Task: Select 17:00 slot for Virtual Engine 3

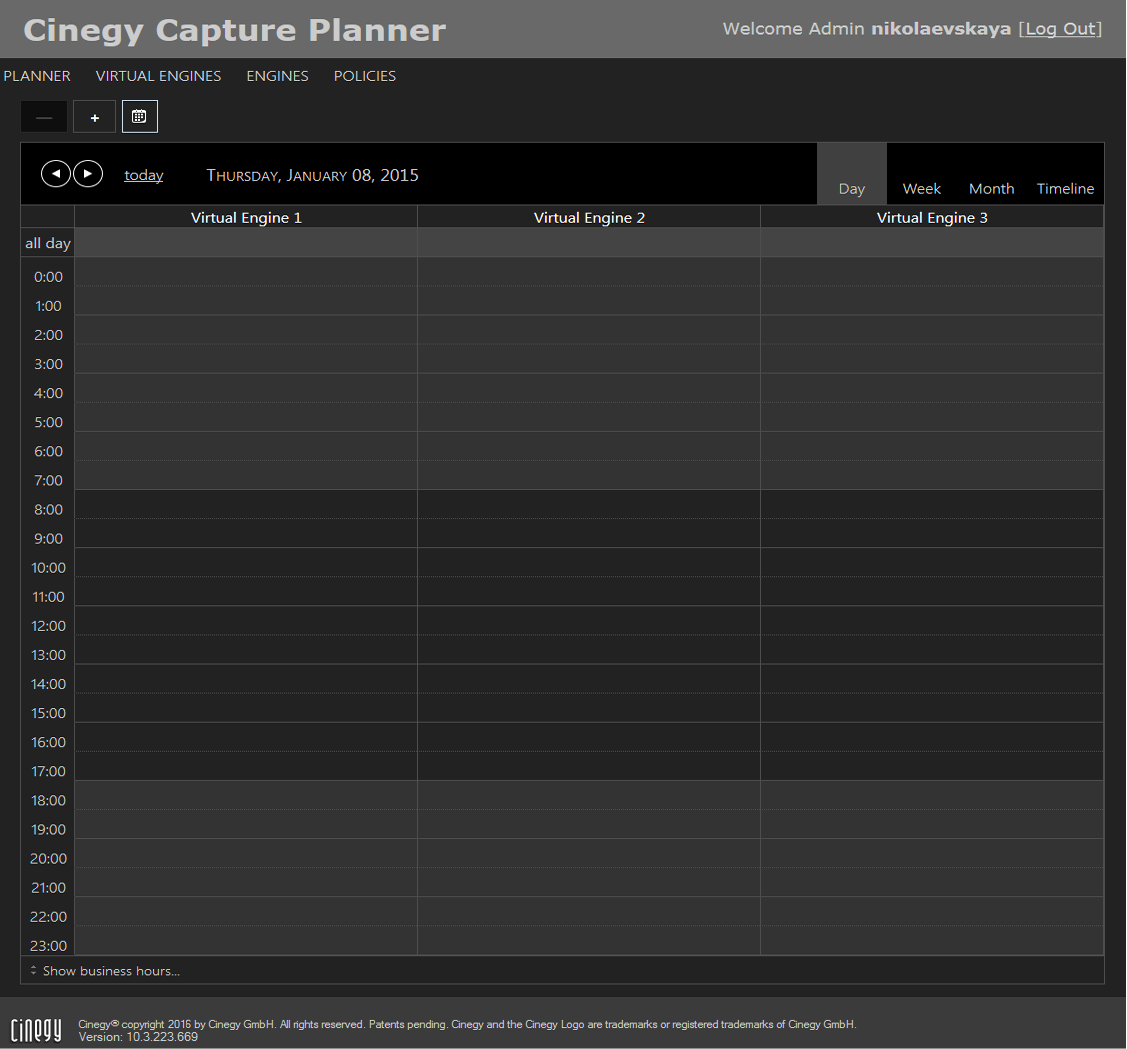Action: coord(932,766)
